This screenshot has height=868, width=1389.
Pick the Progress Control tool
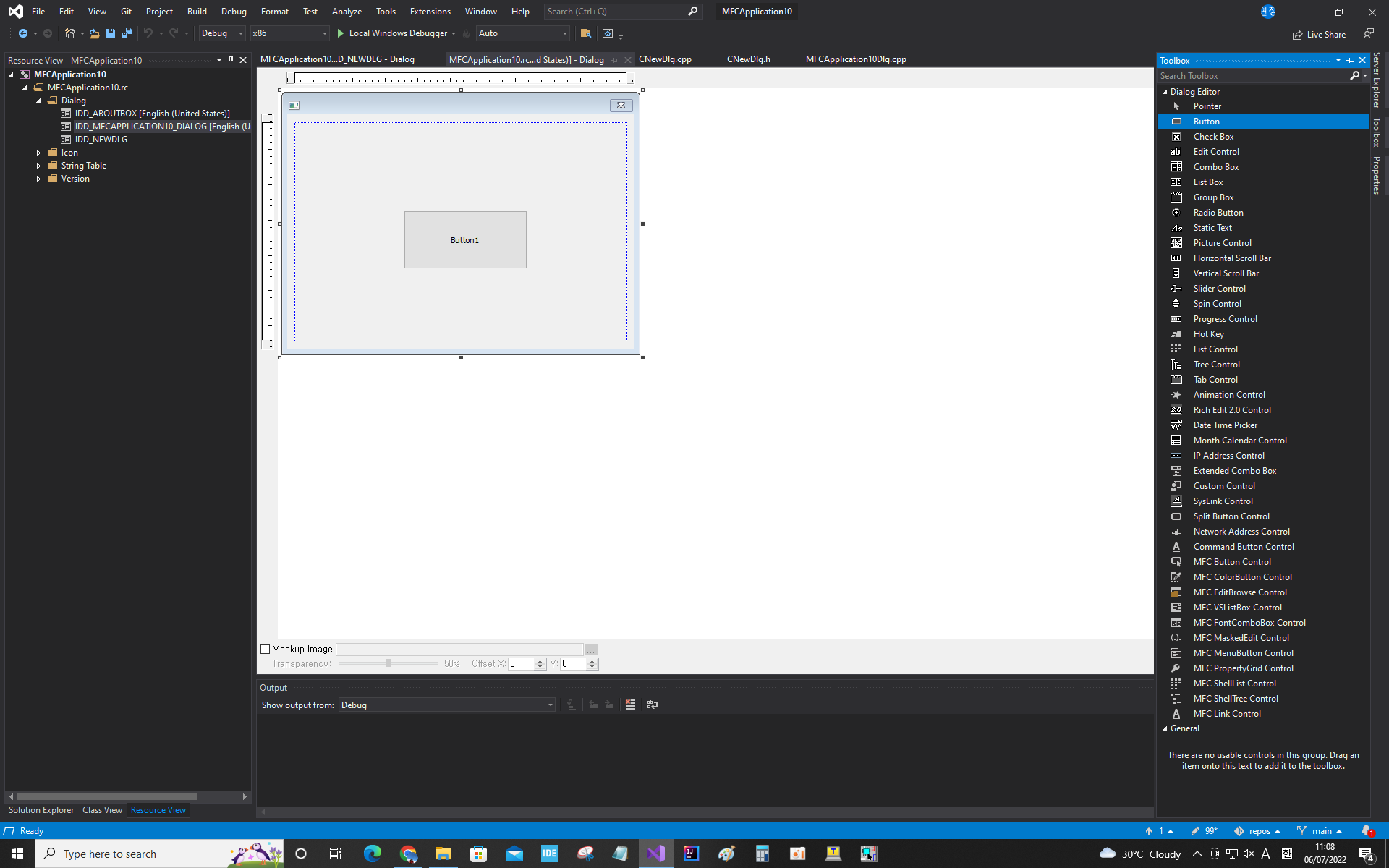(x=1263, y=319)
